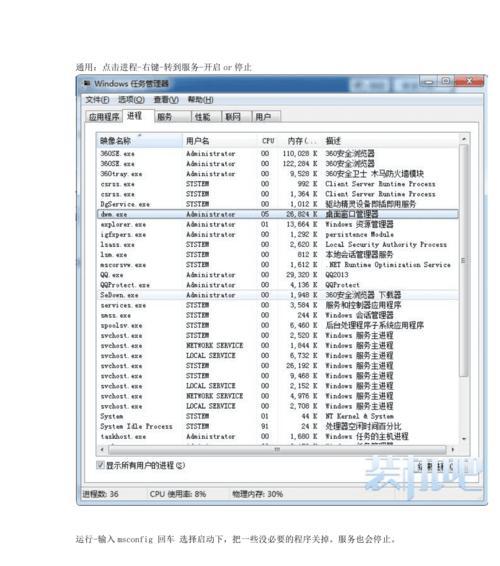Select the igfxpers.exe process row
The height and width of the screenshot is (566, 500).
point(278,234)
